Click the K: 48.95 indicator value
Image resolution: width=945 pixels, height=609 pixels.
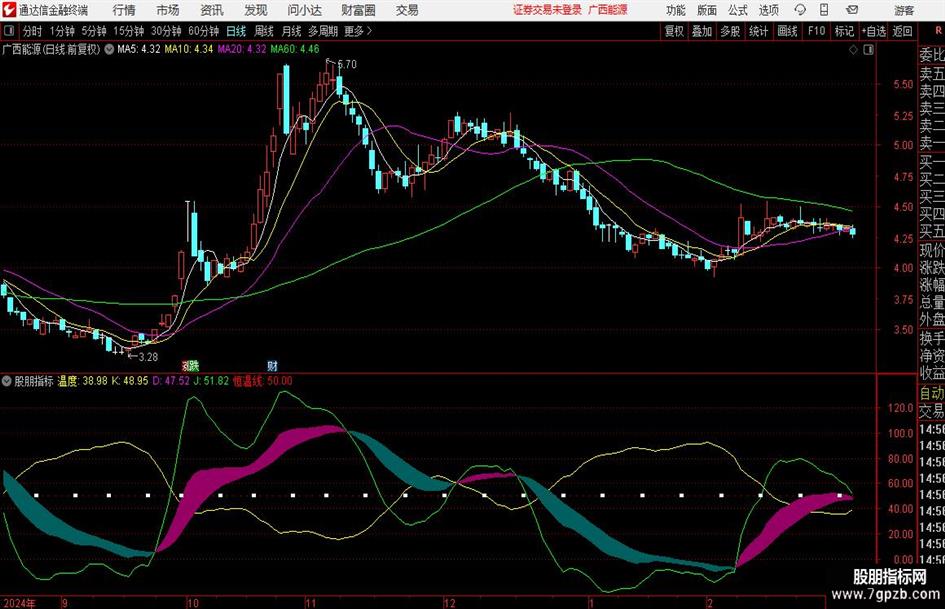pyautogui.click(x=130, y=381)
